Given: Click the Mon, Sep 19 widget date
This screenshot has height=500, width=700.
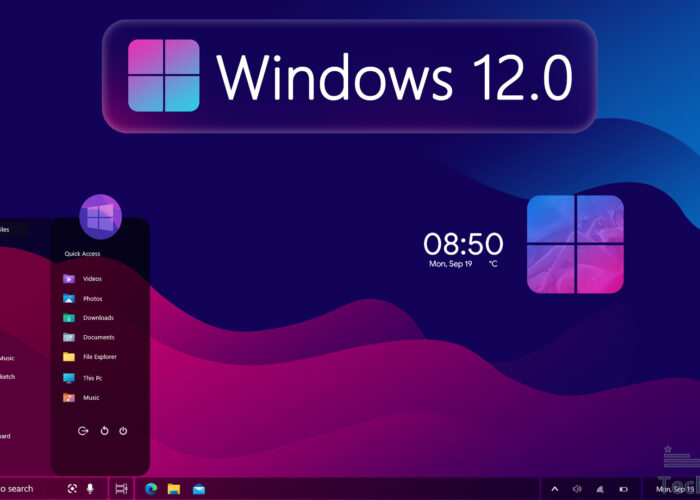Looking at the screenshot, I should [450, 264].
